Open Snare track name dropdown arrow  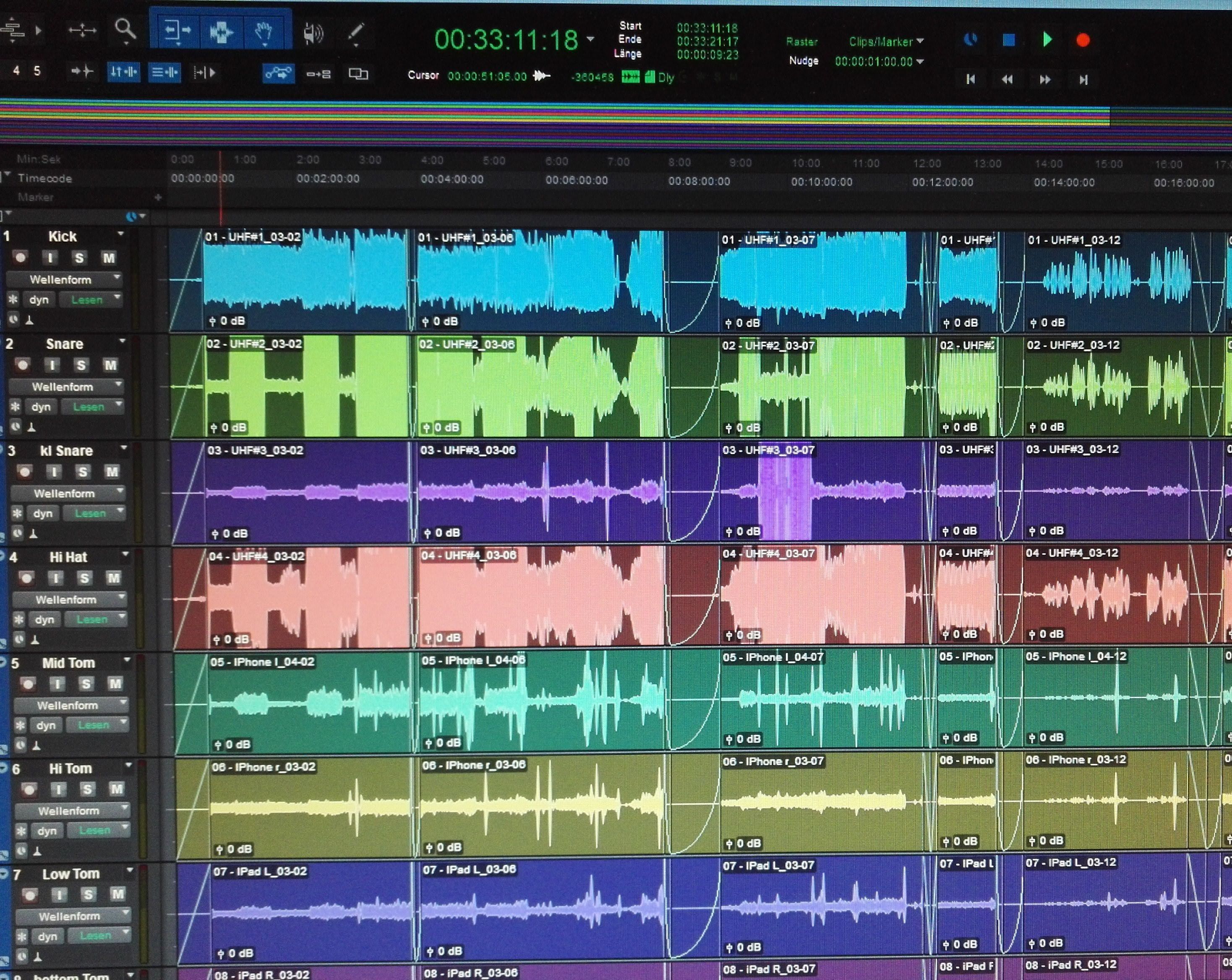coord(122,341)
